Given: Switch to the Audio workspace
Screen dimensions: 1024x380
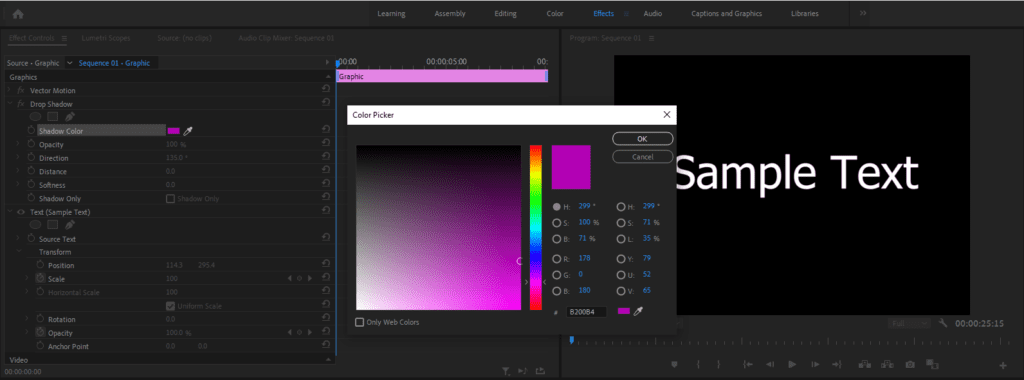Looking at the screenshot, I should click(x=652, y=14).
